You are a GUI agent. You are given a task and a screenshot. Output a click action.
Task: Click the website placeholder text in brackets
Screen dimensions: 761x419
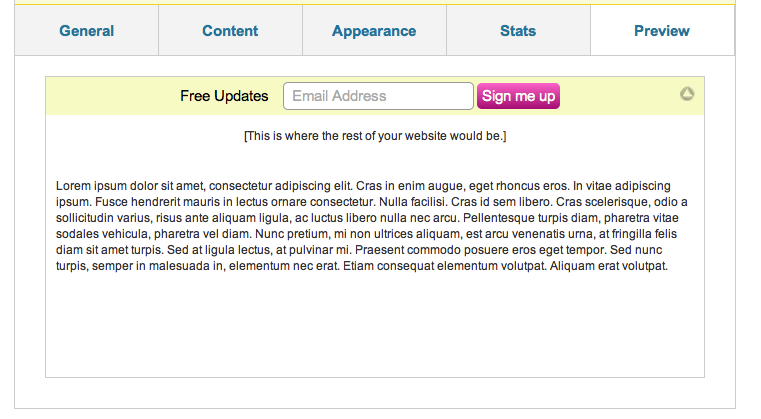tap(375, 136)
